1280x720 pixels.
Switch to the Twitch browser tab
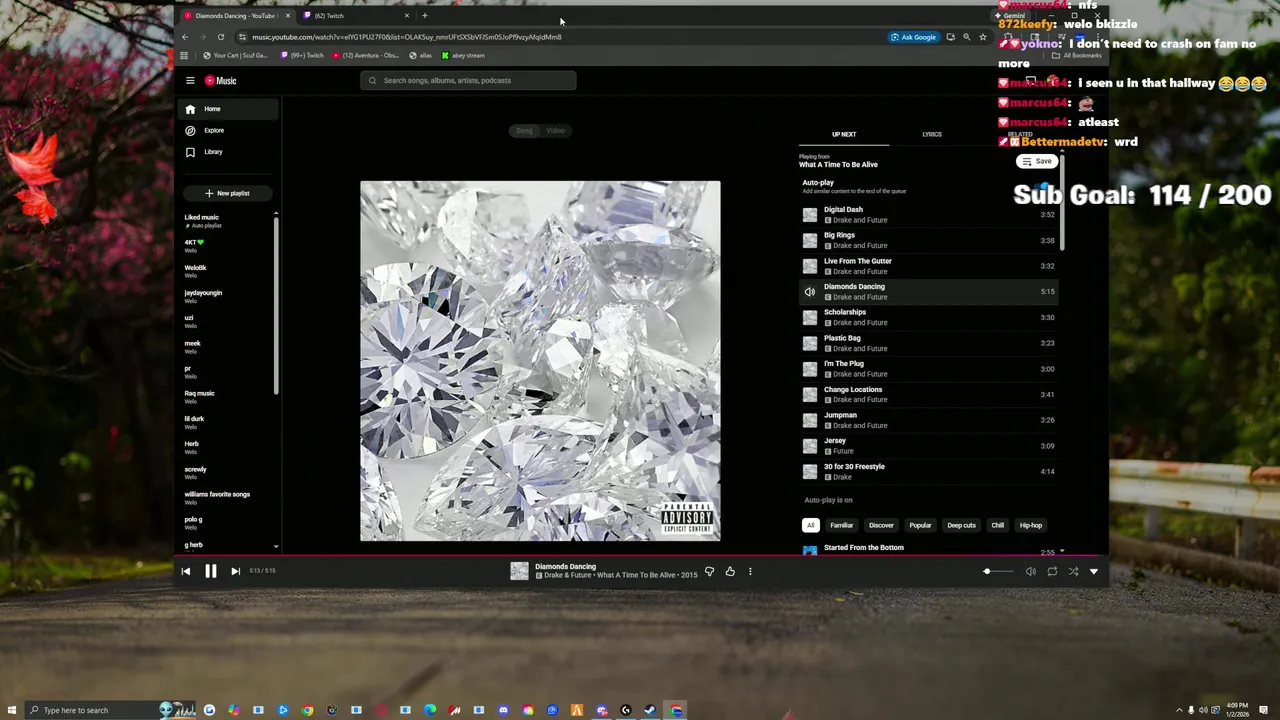355,16
